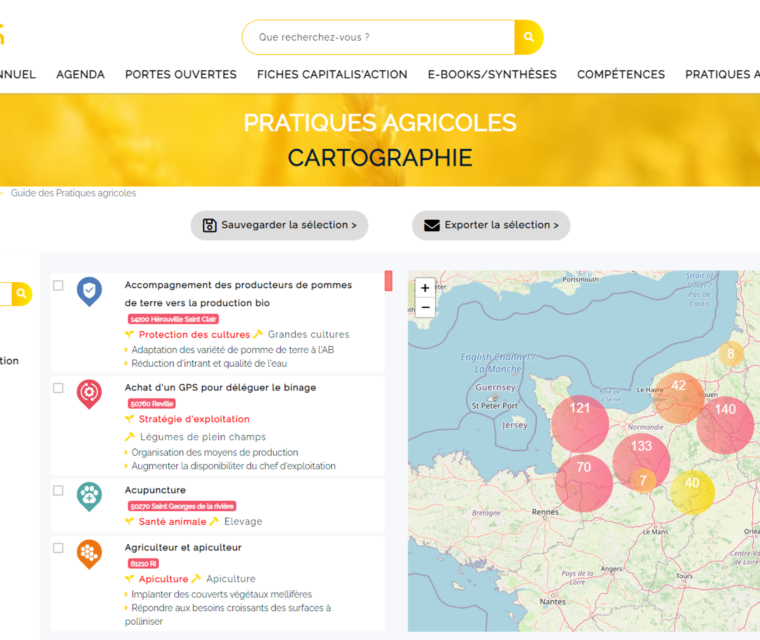This screenshot has height=640, width=760.
Task: Focus the 'Que recherchez-vous ?' search field
Action: [x=380, y=38]
